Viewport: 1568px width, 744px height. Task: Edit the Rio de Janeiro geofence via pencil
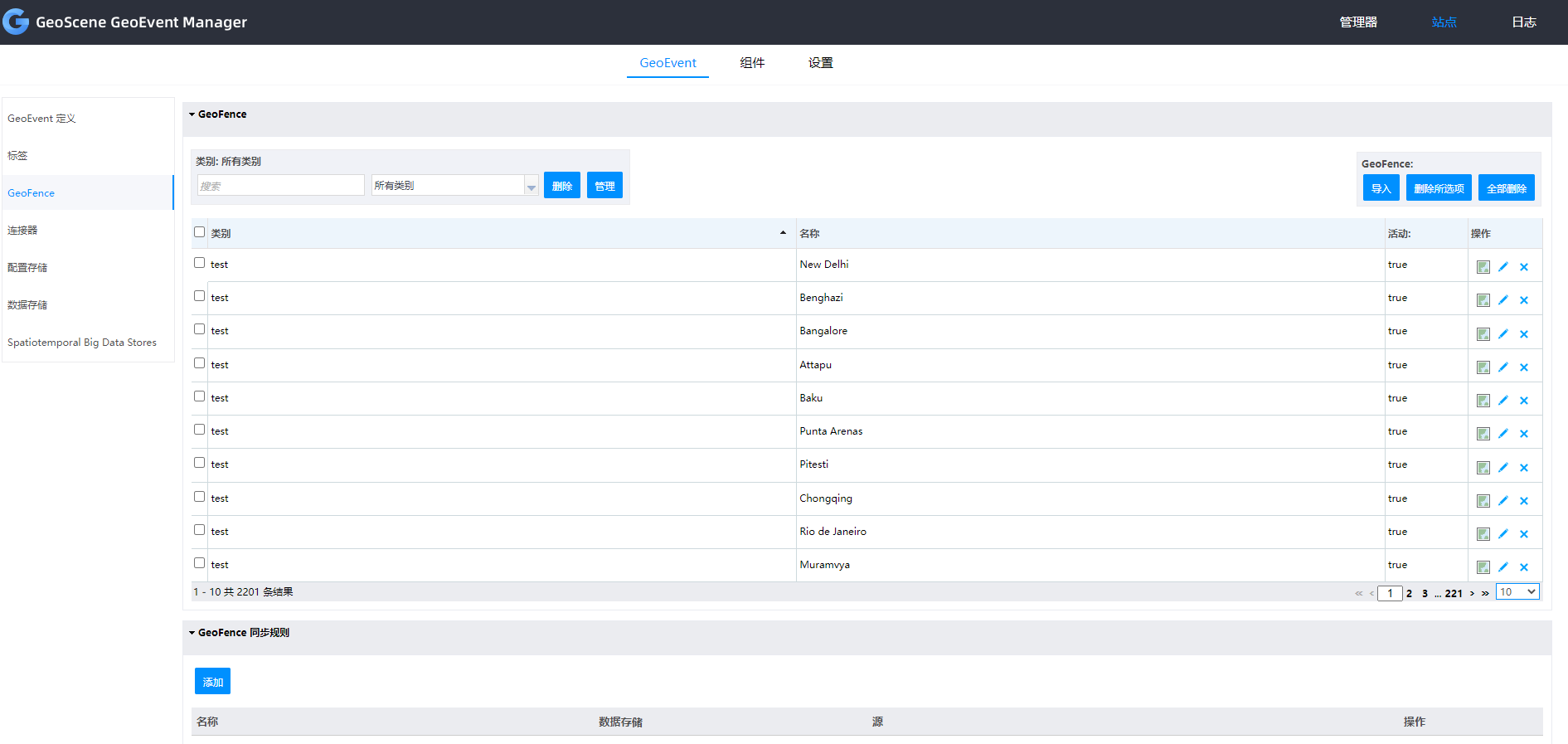(1503, 534)
